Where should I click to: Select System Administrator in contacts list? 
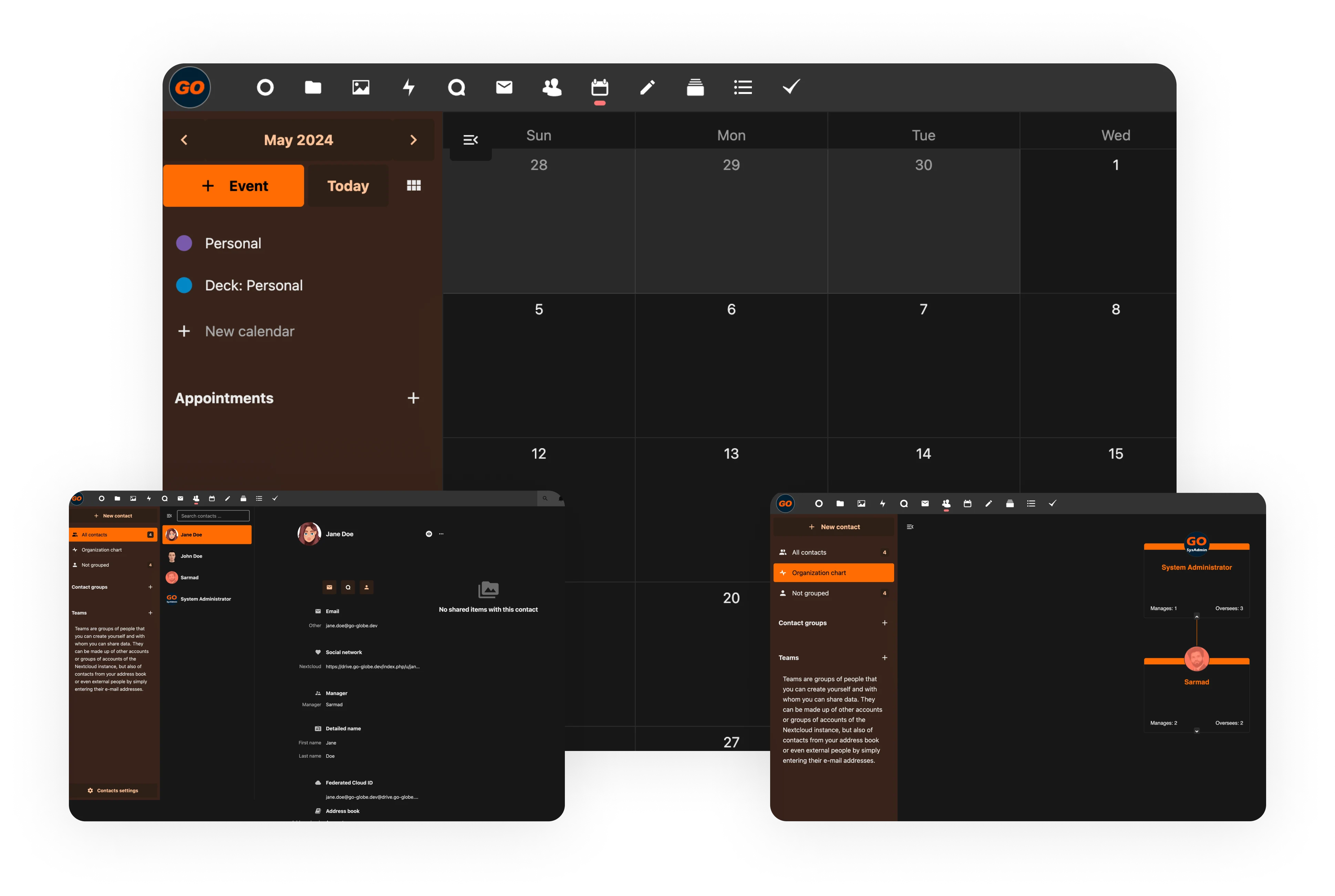207,599
